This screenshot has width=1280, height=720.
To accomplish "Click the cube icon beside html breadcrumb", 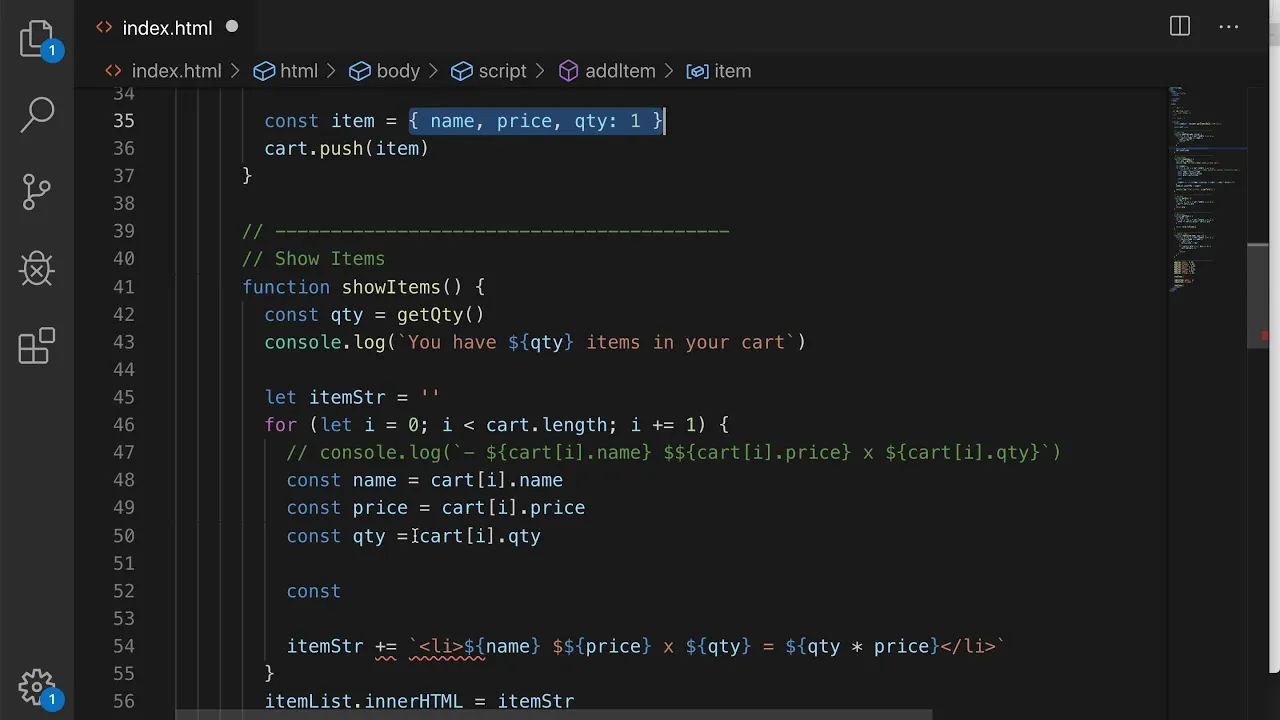I will (x=264, y=71).
